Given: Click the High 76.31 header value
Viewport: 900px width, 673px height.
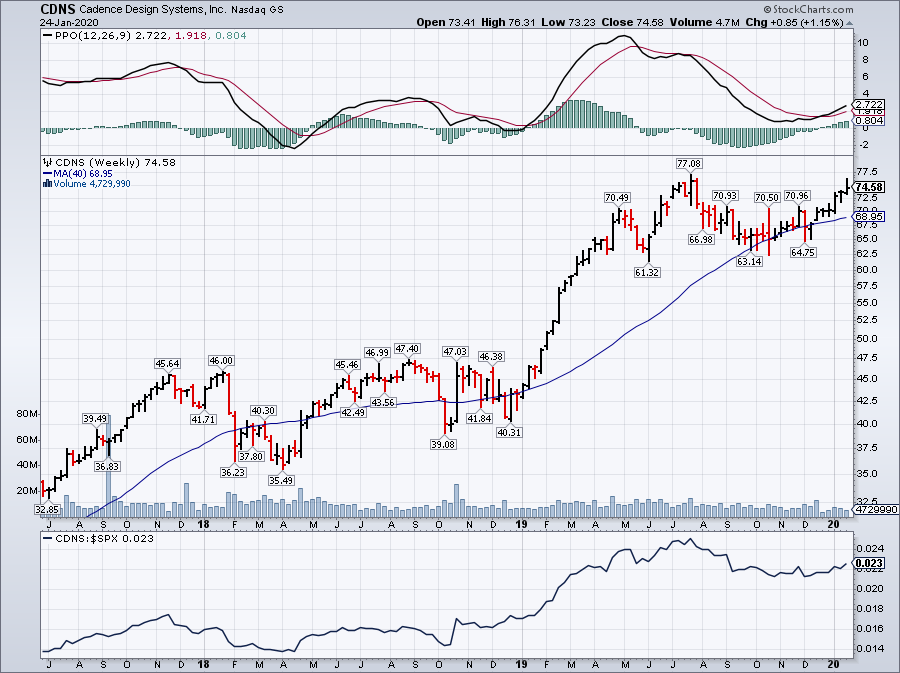Looking at the screenshot, I should [x=508, y=22].
